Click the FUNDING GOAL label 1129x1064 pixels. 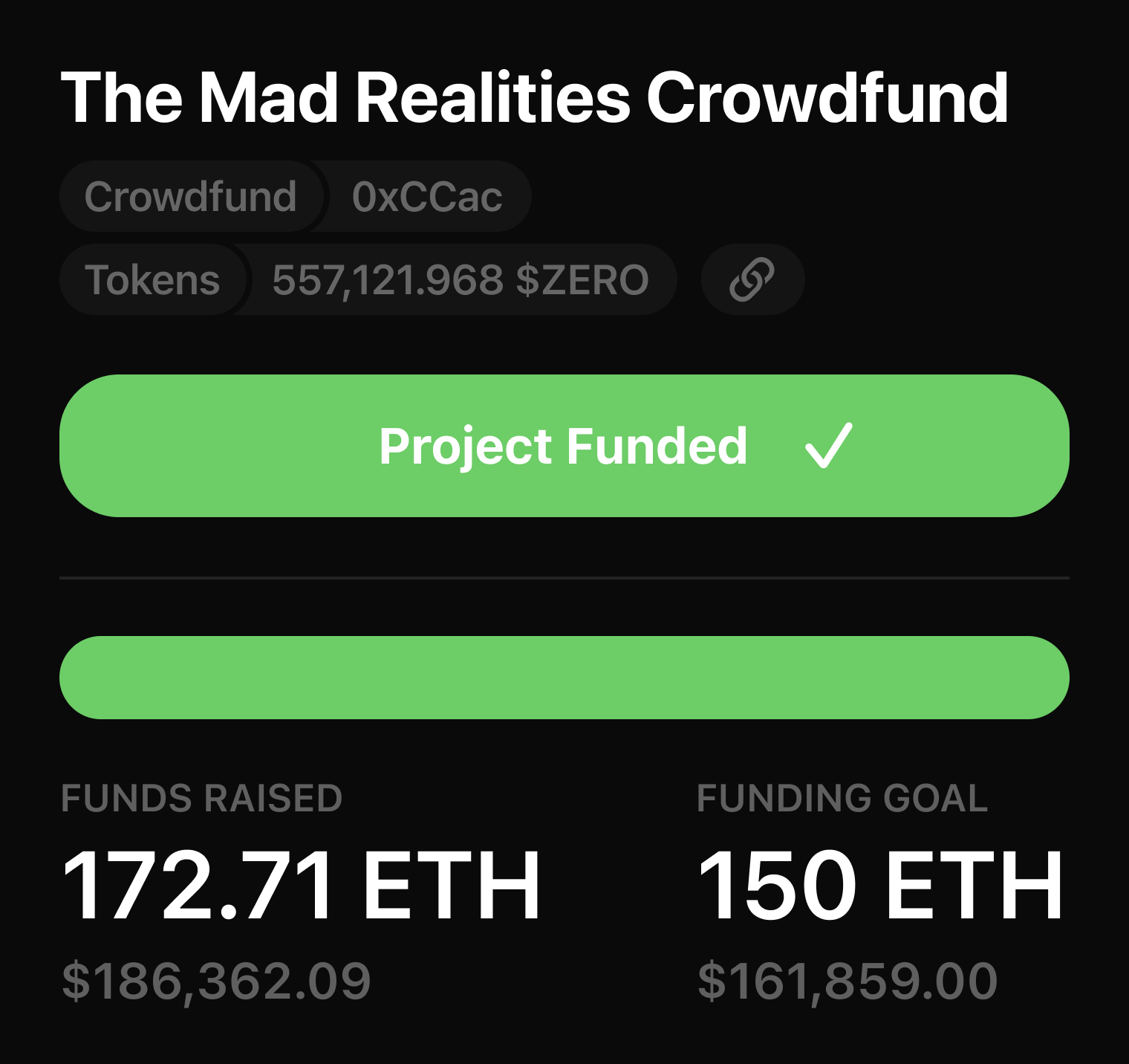click(842, 799)
